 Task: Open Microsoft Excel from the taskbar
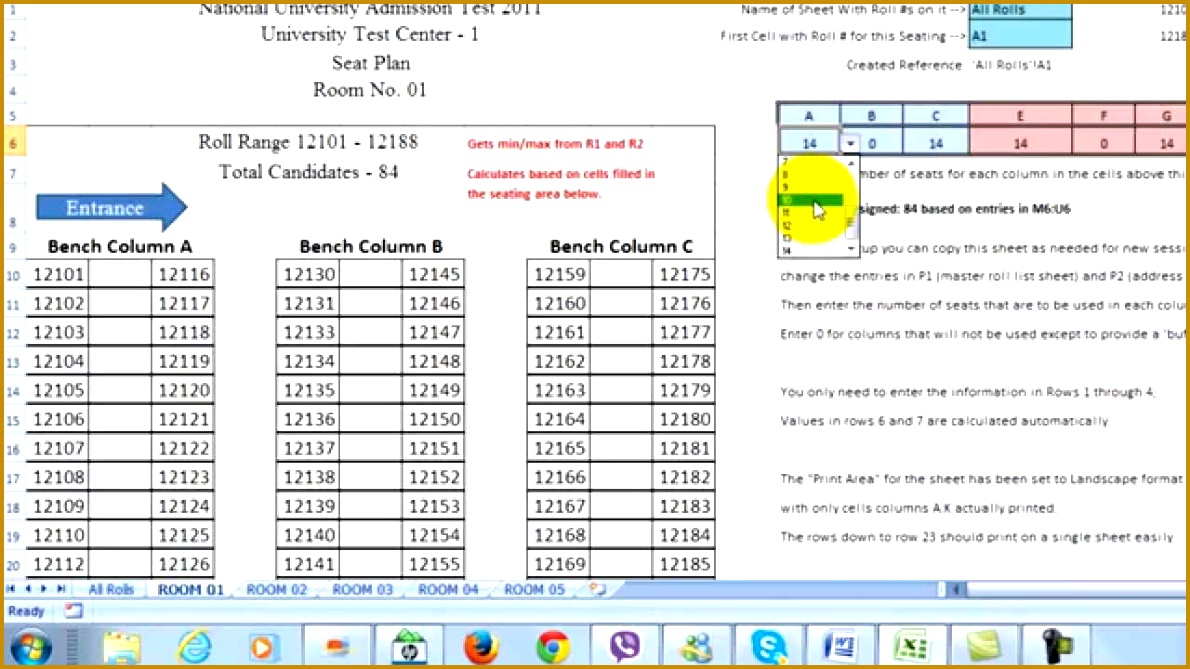pyautogui.click(x=910, y=646)
